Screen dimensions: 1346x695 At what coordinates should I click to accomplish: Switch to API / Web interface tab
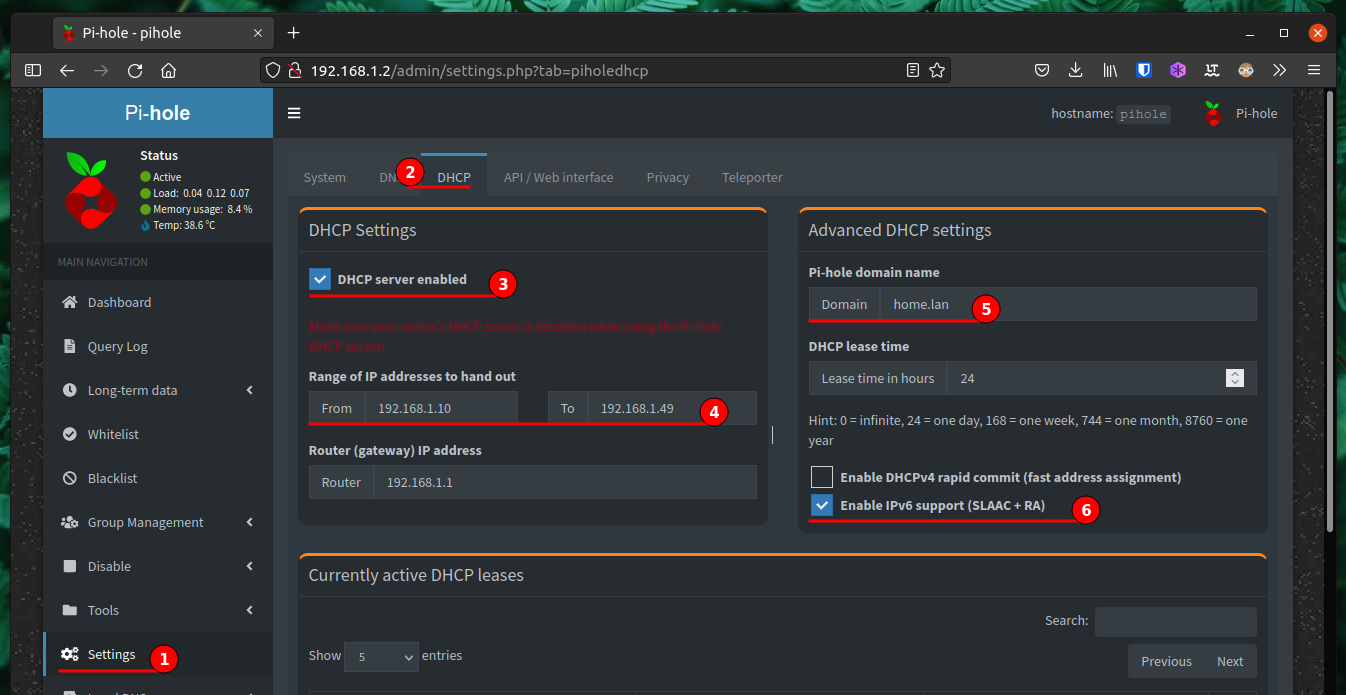[558, 177]
